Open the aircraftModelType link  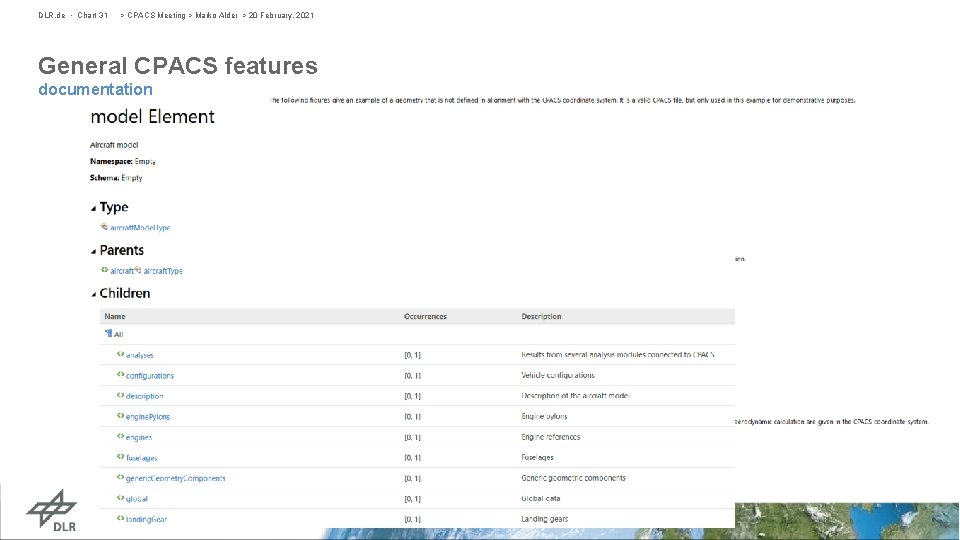point(140,228)
